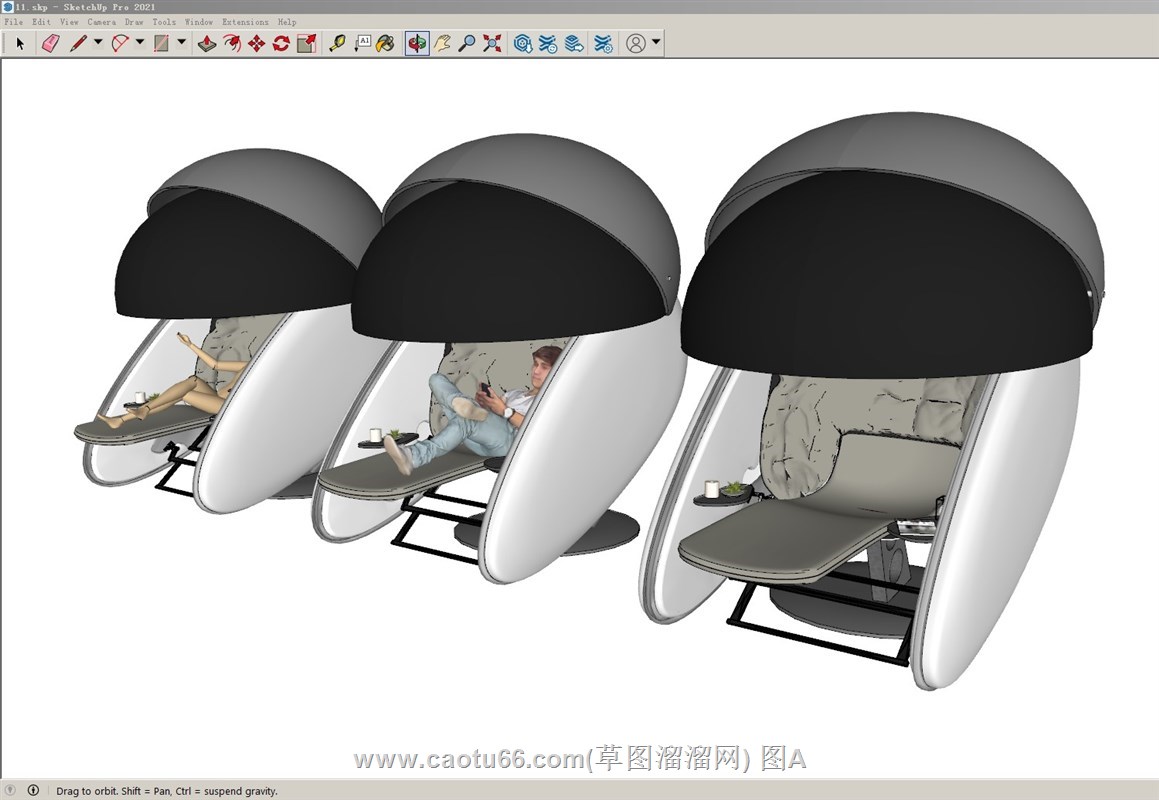Activate the Push/Pull tool
This screenshot has height=800, width=1159.
(207, 43)
